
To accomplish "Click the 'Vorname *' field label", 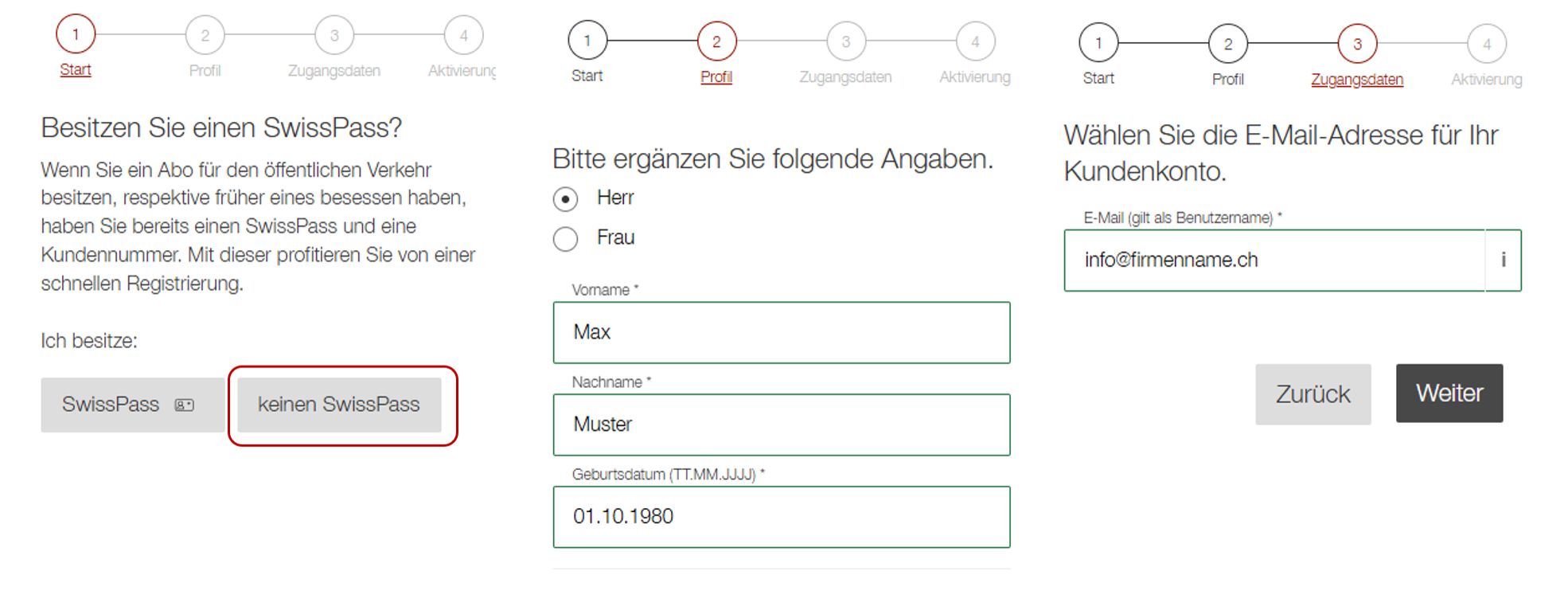I will point(605,290).
